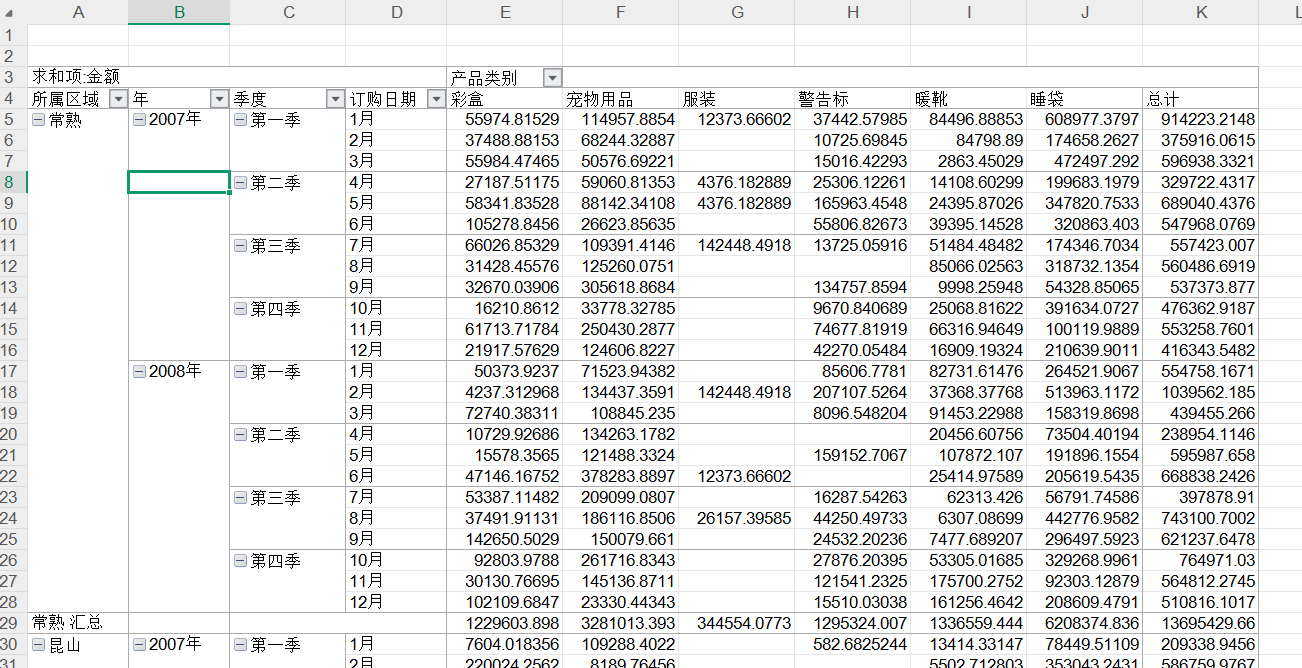Click the 总计 column heading cell

click(1200, 99)
